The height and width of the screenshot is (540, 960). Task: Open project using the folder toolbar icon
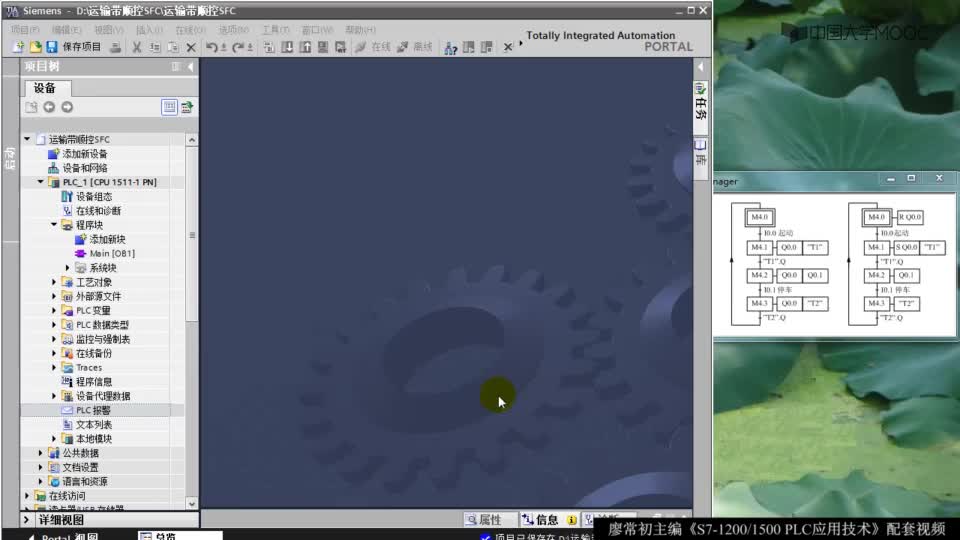click(36, 47)
